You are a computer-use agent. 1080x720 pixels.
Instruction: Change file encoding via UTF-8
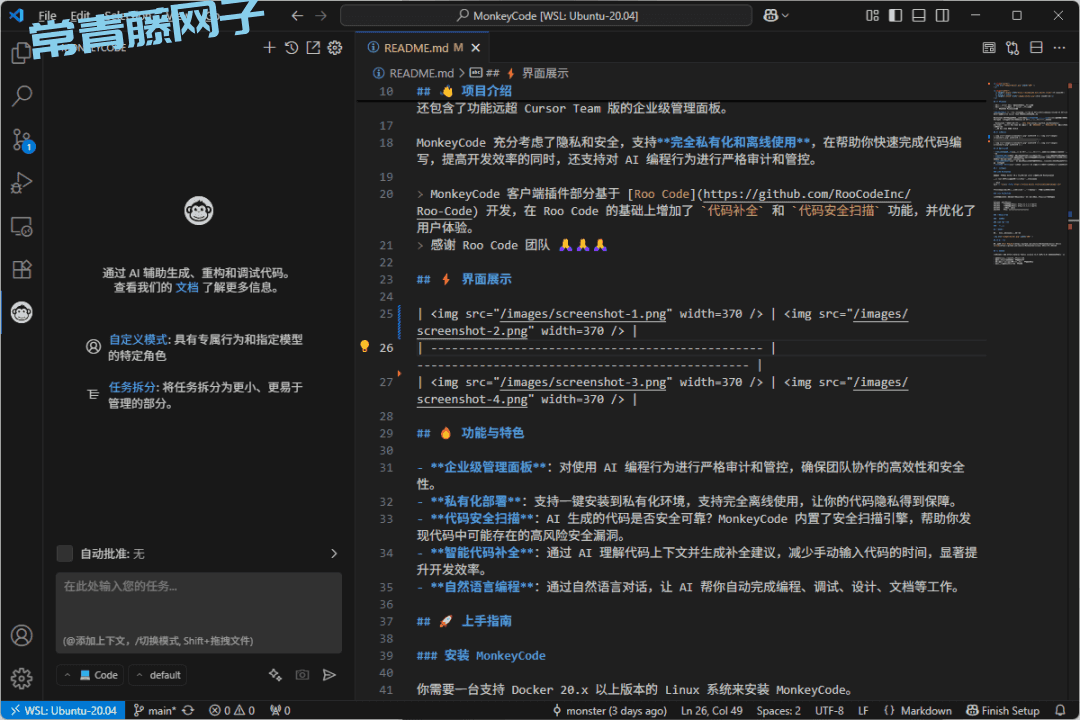click(x=829, y=710)
